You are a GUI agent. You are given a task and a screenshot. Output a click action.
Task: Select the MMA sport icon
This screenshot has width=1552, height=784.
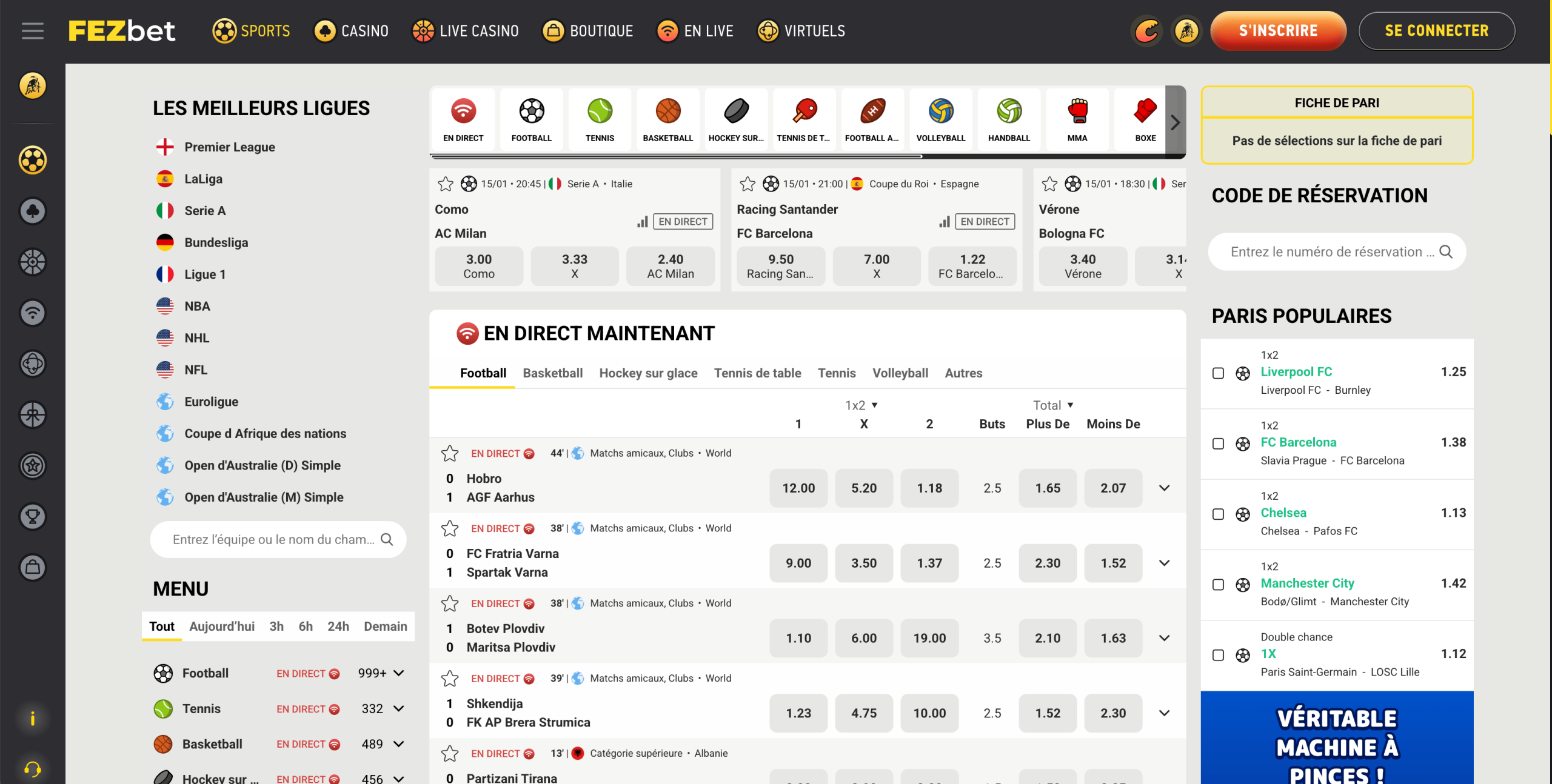(x=1077, y=119)
